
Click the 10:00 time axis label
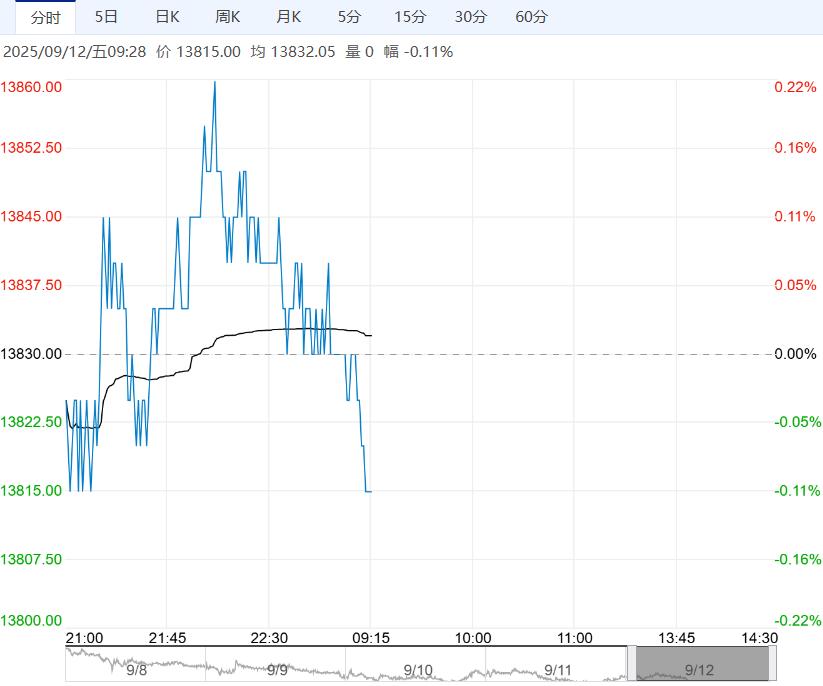point(473,638)
